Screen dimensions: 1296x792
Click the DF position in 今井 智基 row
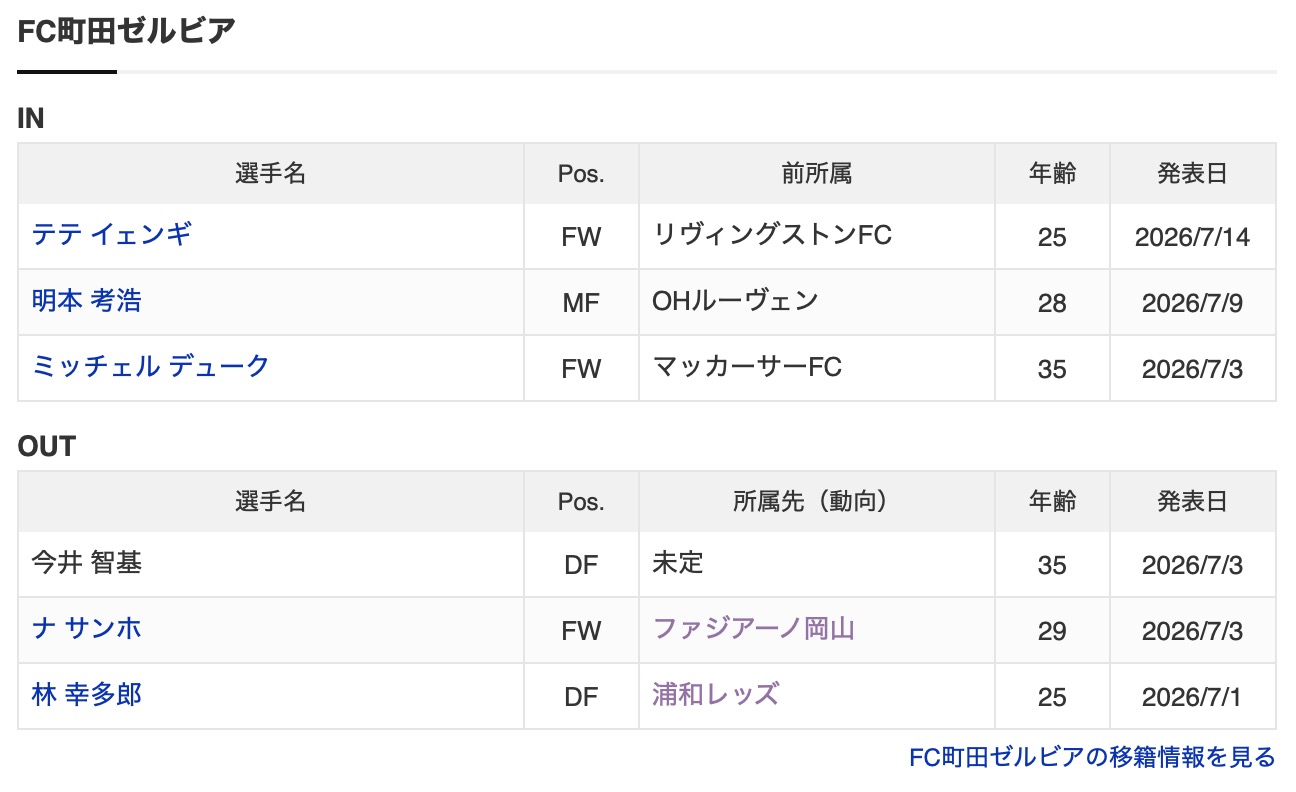pos(581,566)
